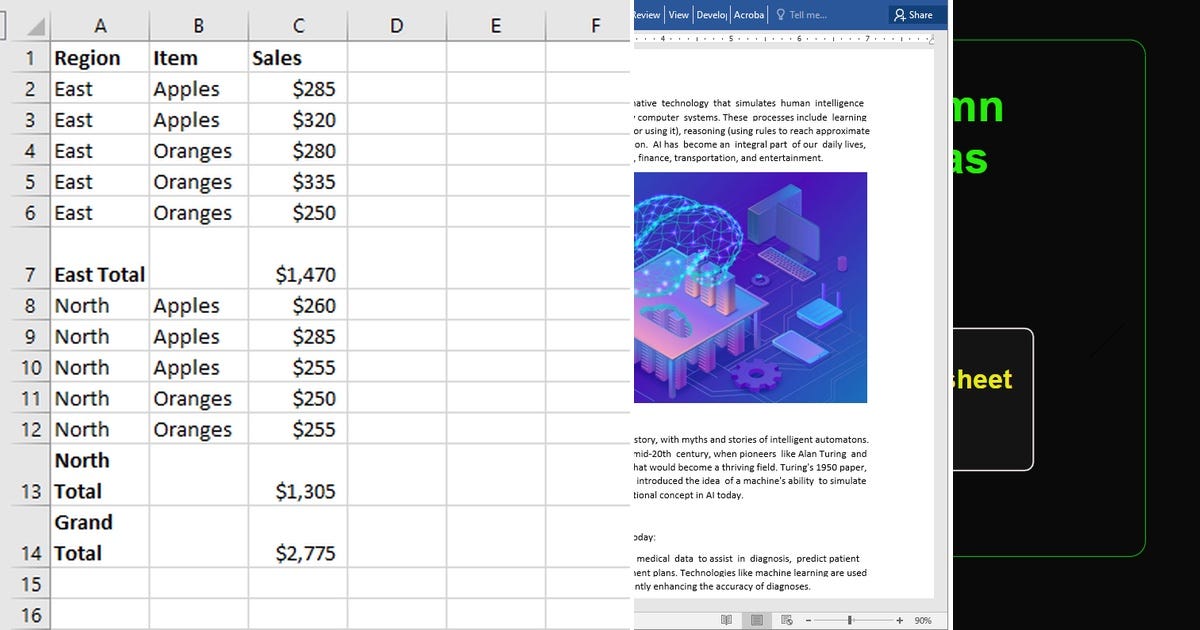Switch to the View tab

678,14
